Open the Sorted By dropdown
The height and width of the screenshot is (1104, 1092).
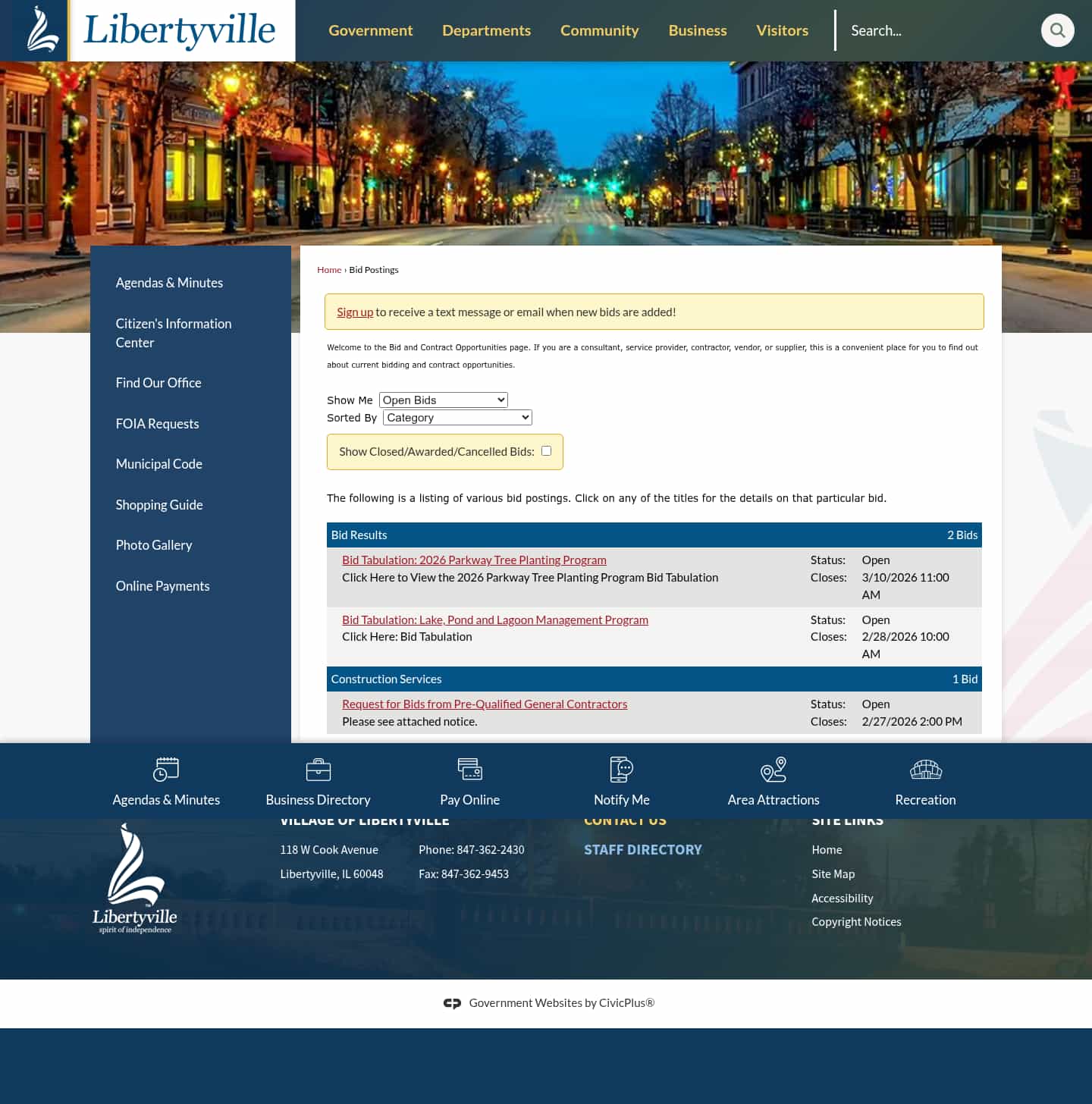click(457, 417)
